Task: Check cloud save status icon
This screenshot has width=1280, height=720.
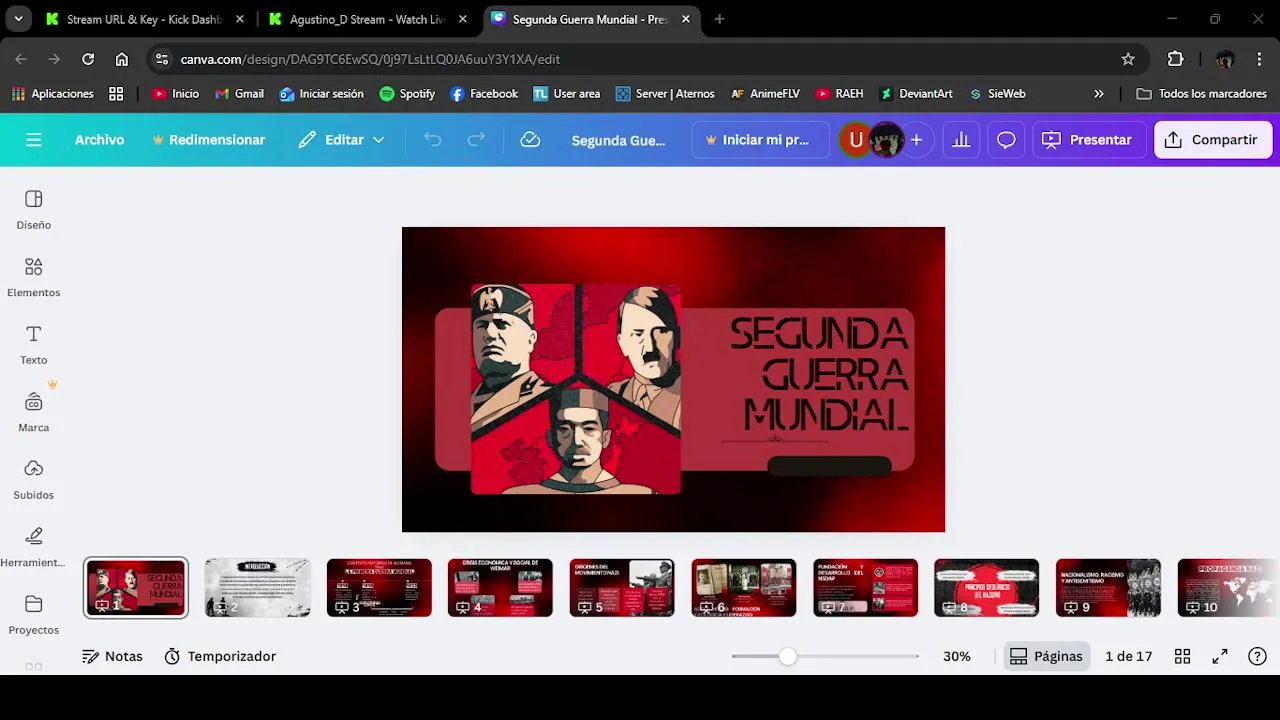Action: point(530,140)
